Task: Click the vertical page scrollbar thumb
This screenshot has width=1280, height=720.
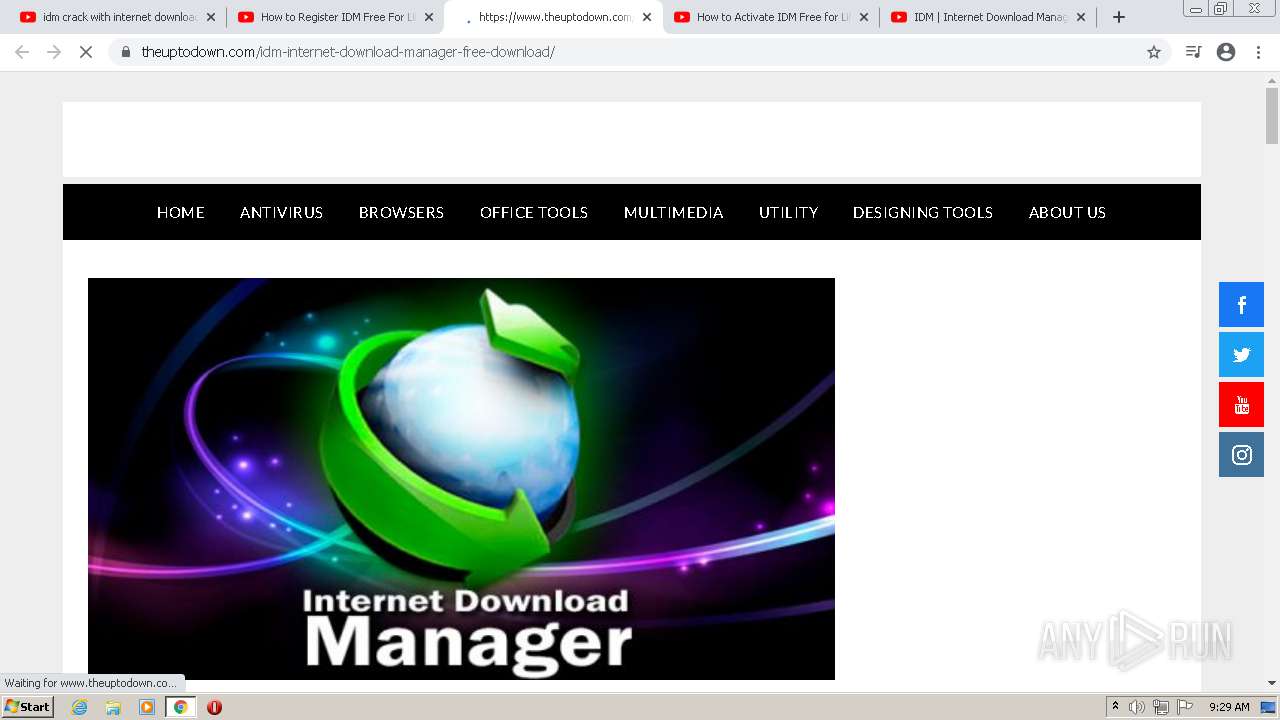Action: click(1272, 115)
